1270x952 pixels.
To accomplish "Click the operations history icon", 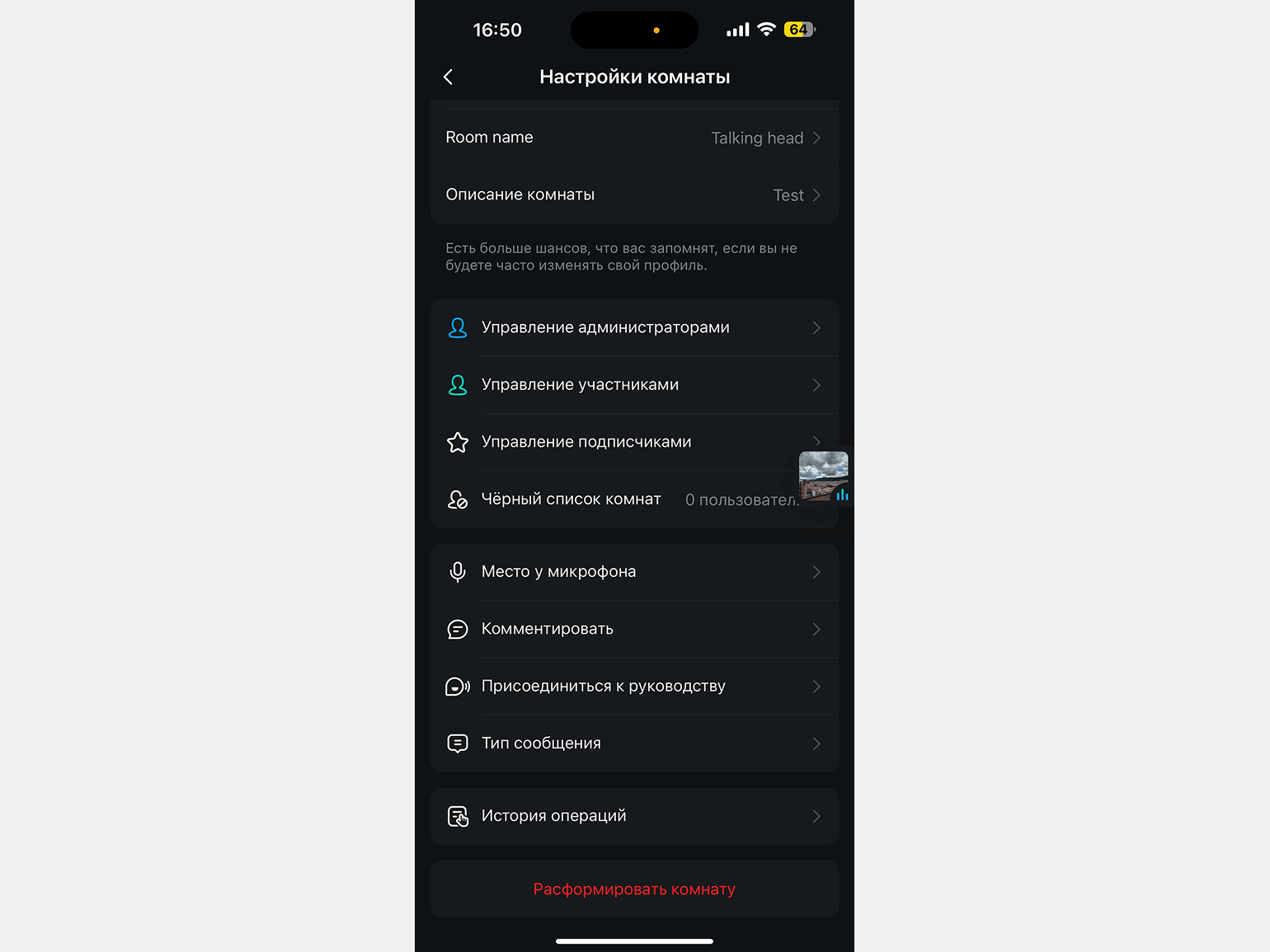I will (x=458, y=816).
